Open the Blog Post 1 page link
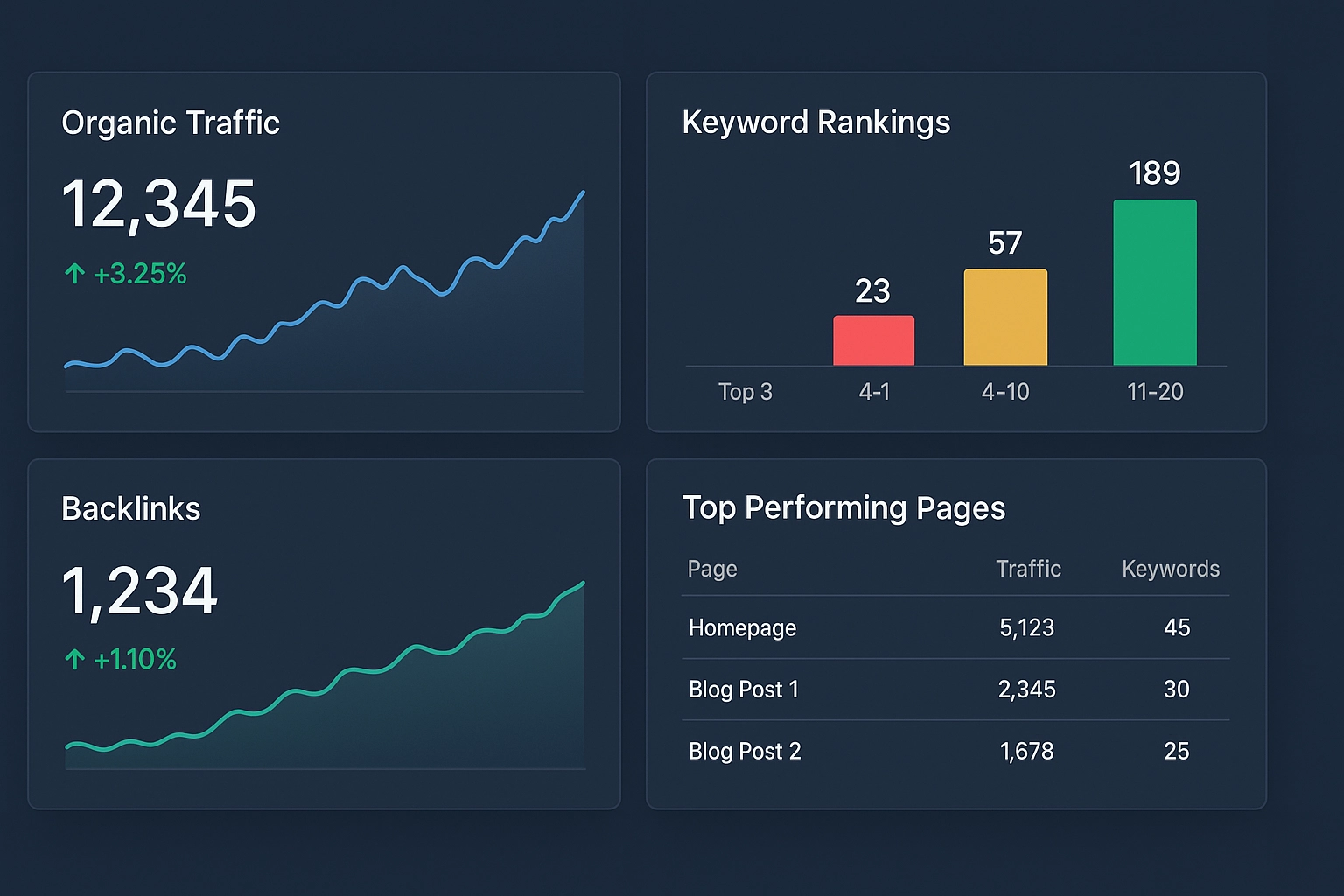This screenshot has height=896, width=1344. (743, 689)
